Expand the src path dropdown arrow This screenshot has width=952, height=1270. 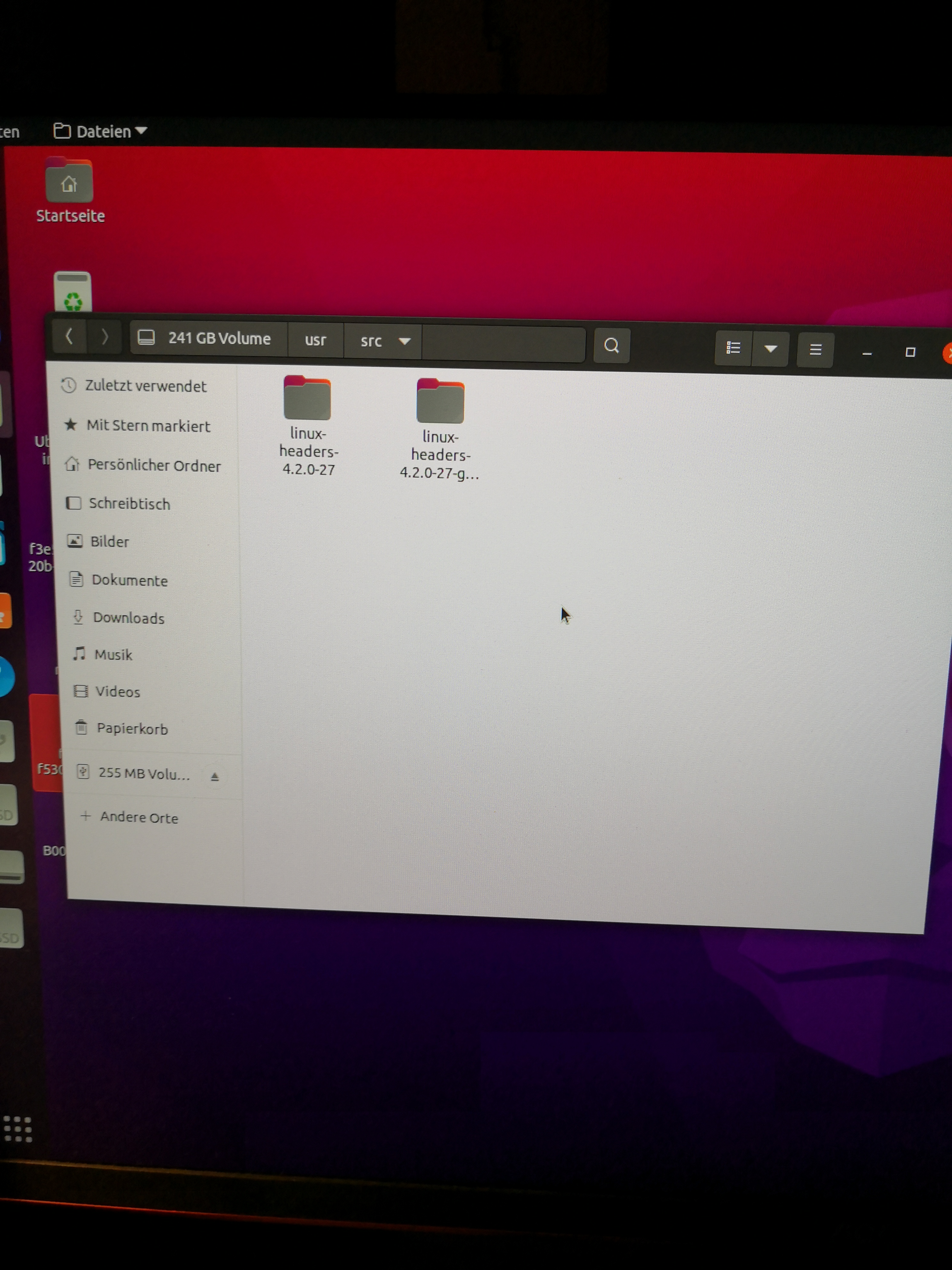click(x=405, y=342)
